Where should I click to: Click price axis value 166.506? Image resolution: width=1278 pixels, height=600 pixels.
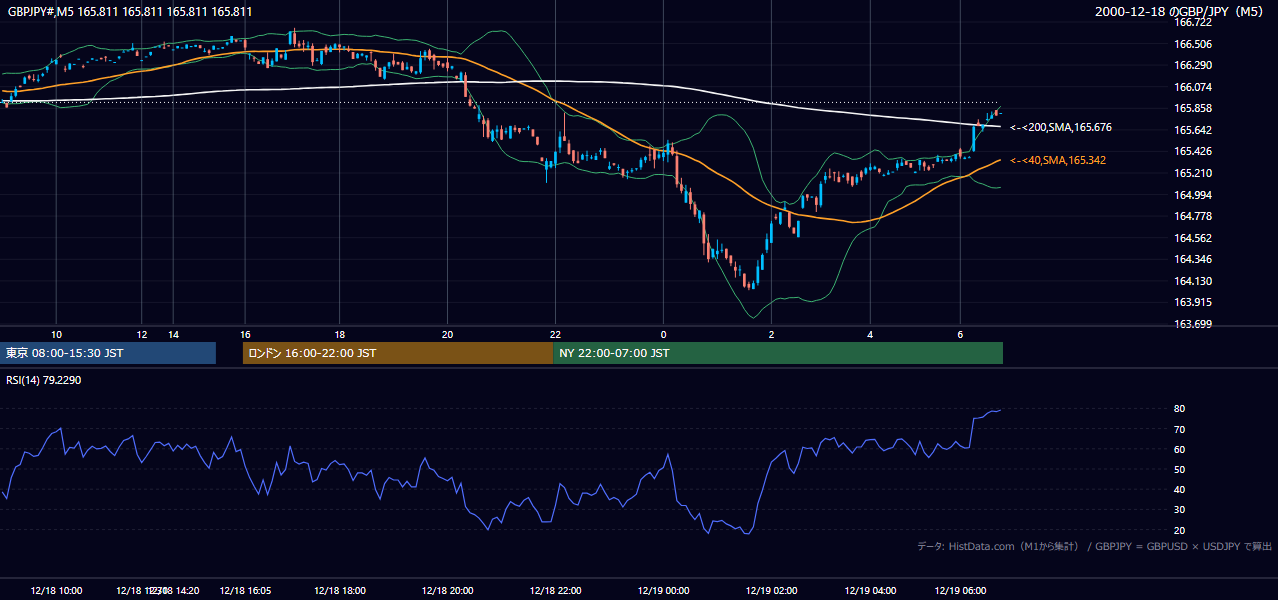click(1193, 44)
